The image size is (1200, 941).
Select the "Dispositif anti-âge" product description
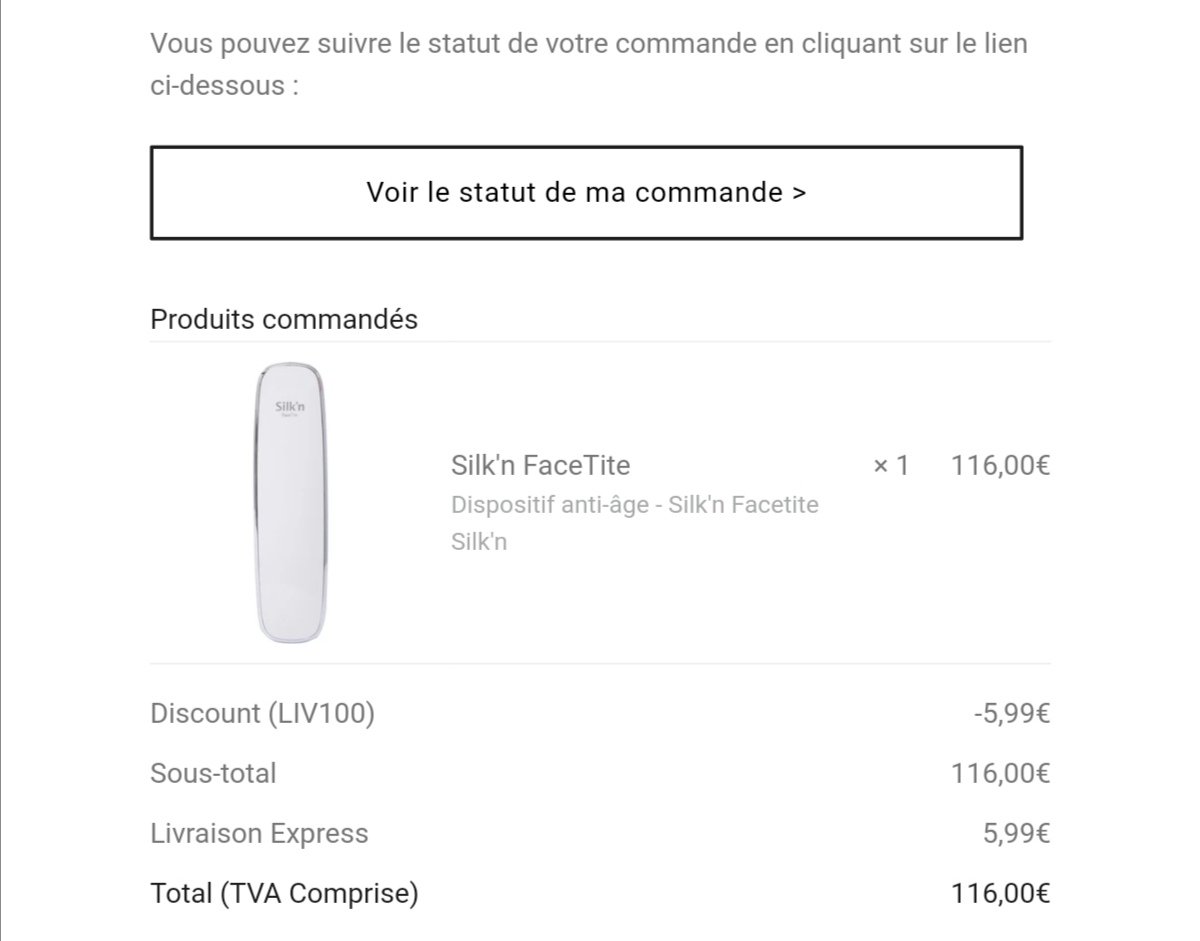coord(634,505)
